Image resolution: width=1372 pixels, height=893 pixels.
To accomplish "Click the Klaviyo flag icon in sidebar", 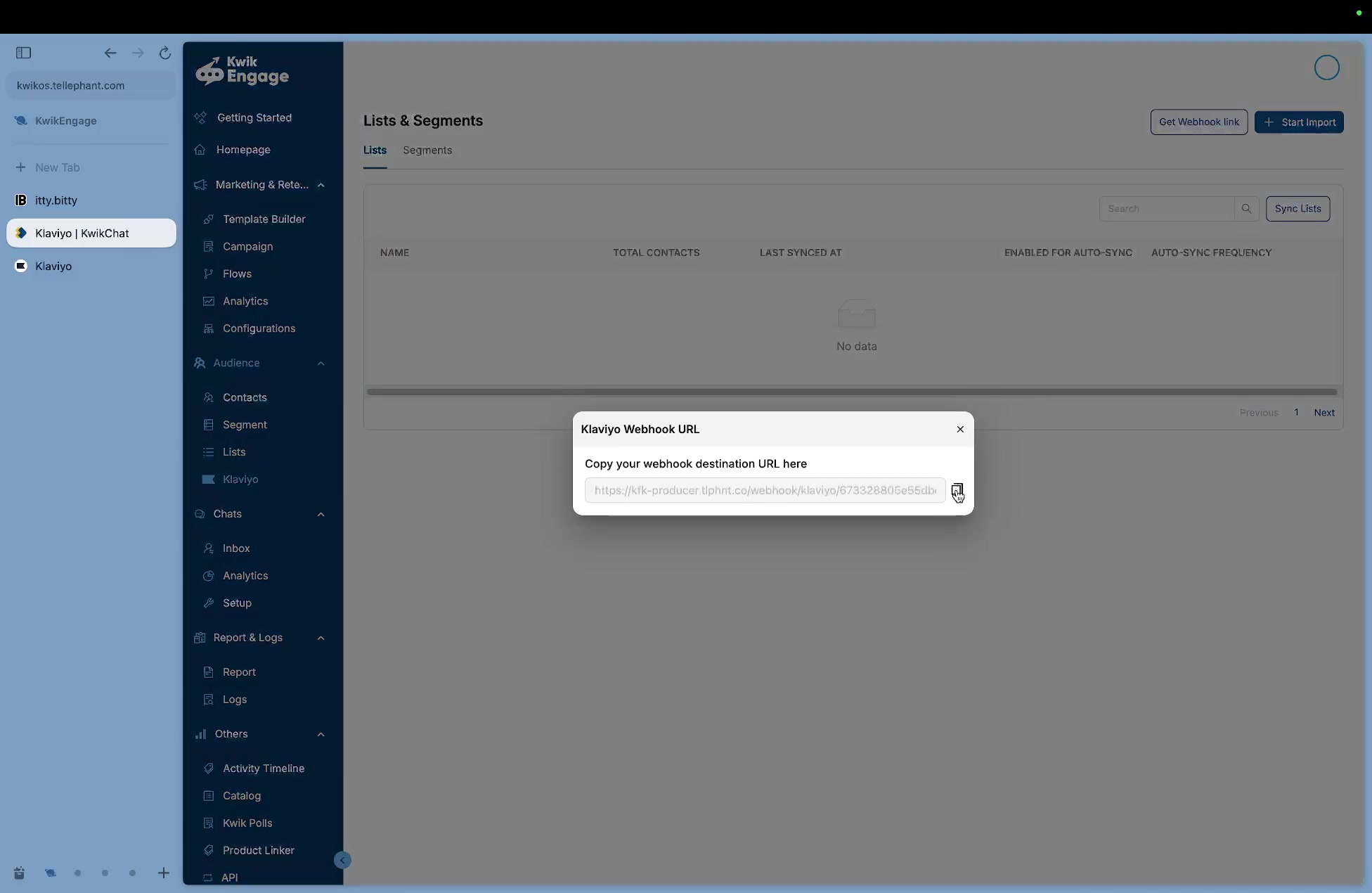I will (208, 479).
